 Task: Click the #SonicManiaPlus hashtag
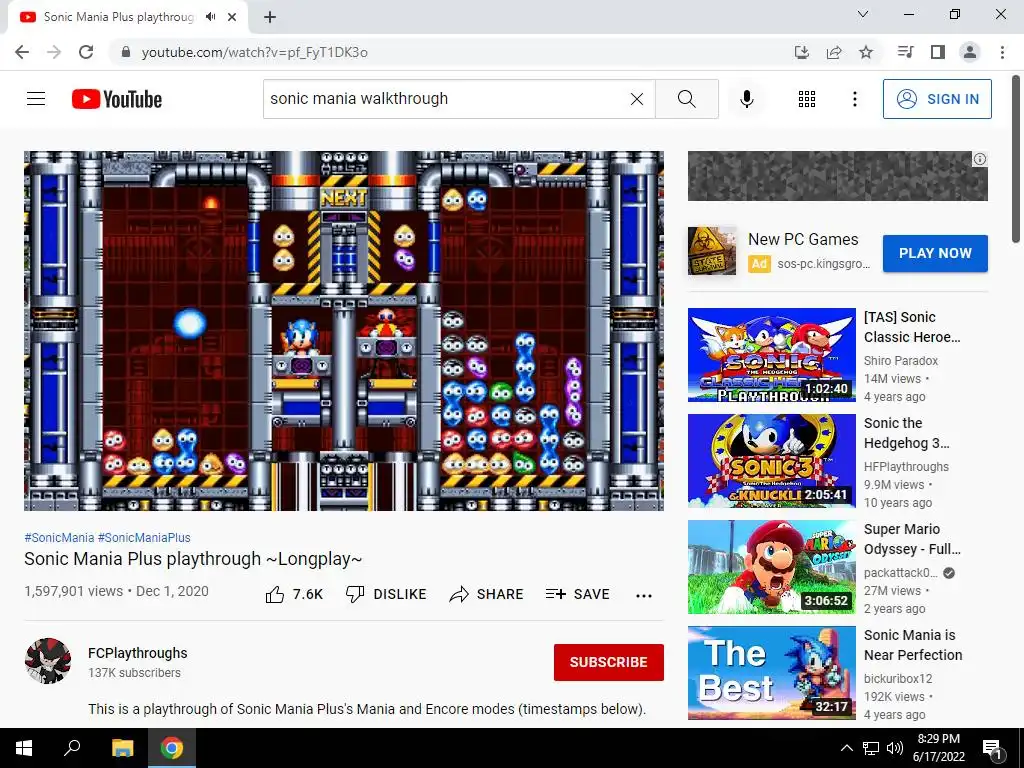click(144, 537)
